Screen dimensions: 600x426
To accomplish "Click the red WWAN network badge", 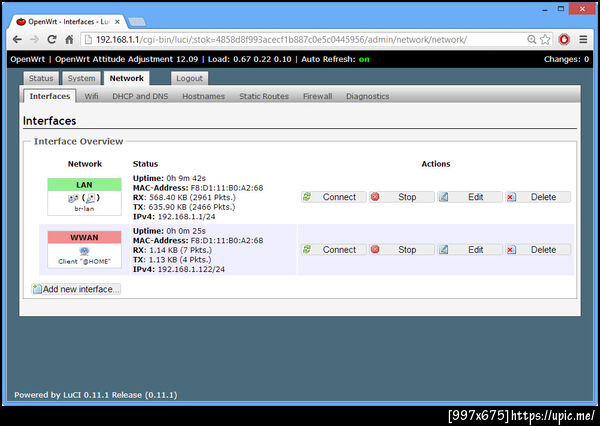I will tap(84, 237).
